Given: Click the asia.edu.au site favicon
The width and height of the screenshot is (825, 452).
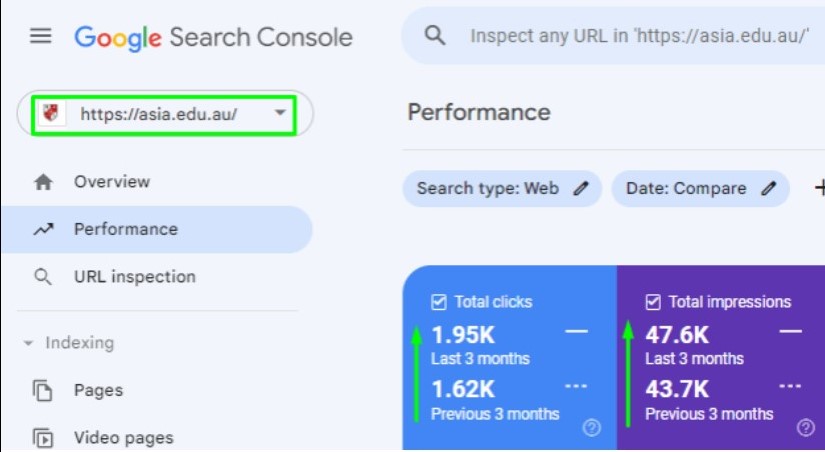Looking at the screenshot, I should (x=49, y=114).
